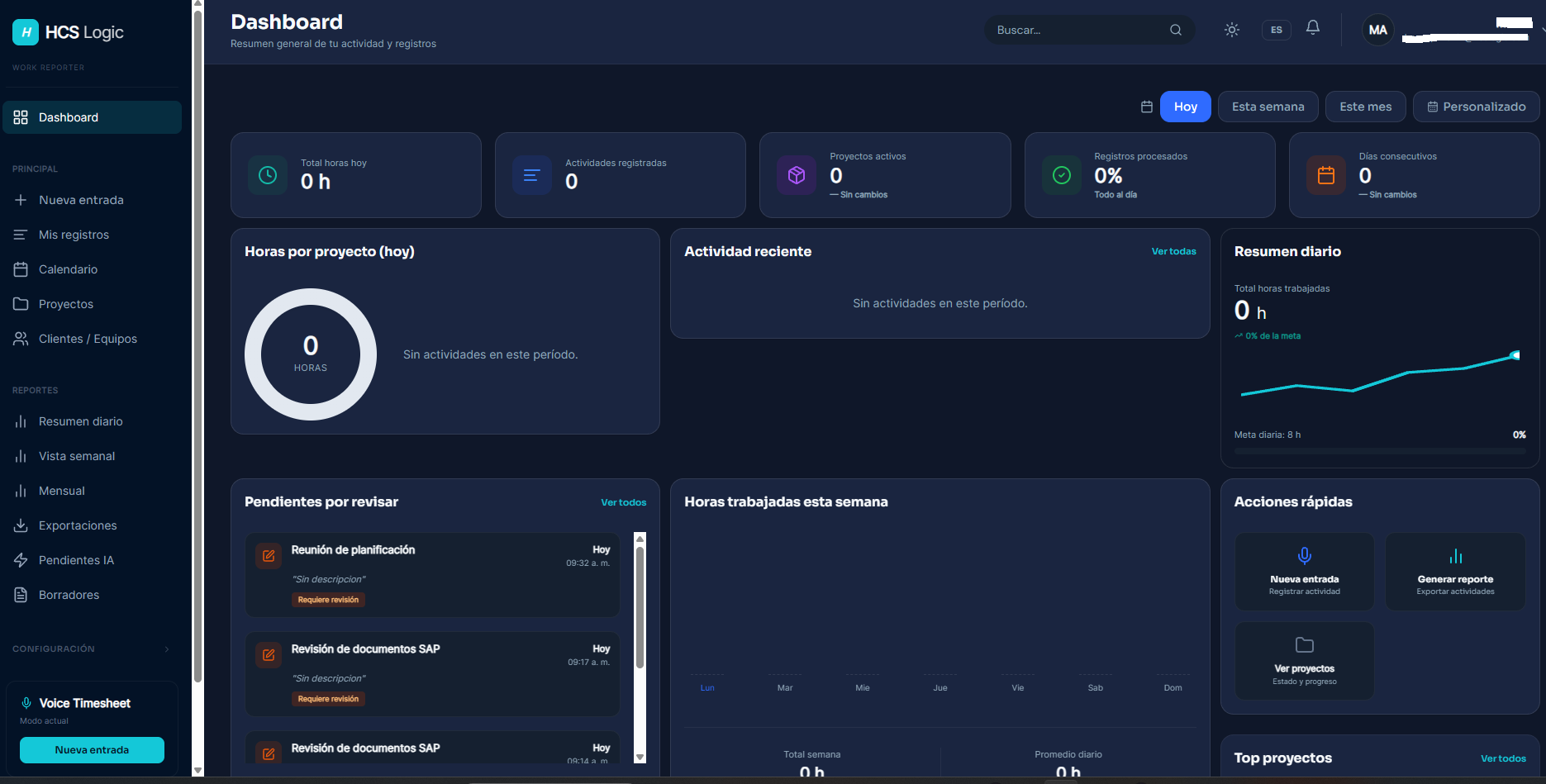Click the Mensual chart icon
The height and width of the screenshot is (784, 1546).
[x=21, y=491]
